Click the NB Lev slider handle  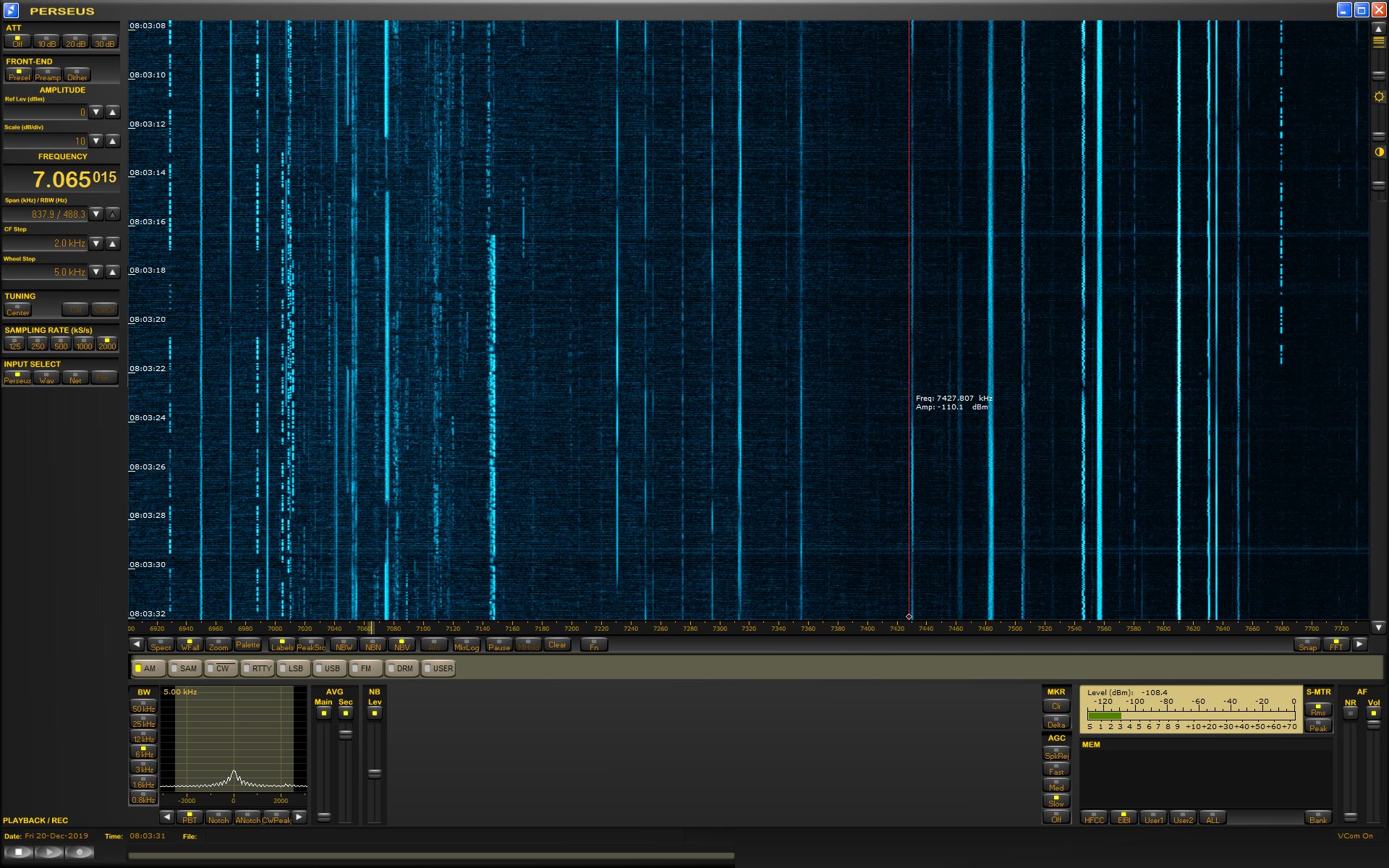[x=374, y=773]
